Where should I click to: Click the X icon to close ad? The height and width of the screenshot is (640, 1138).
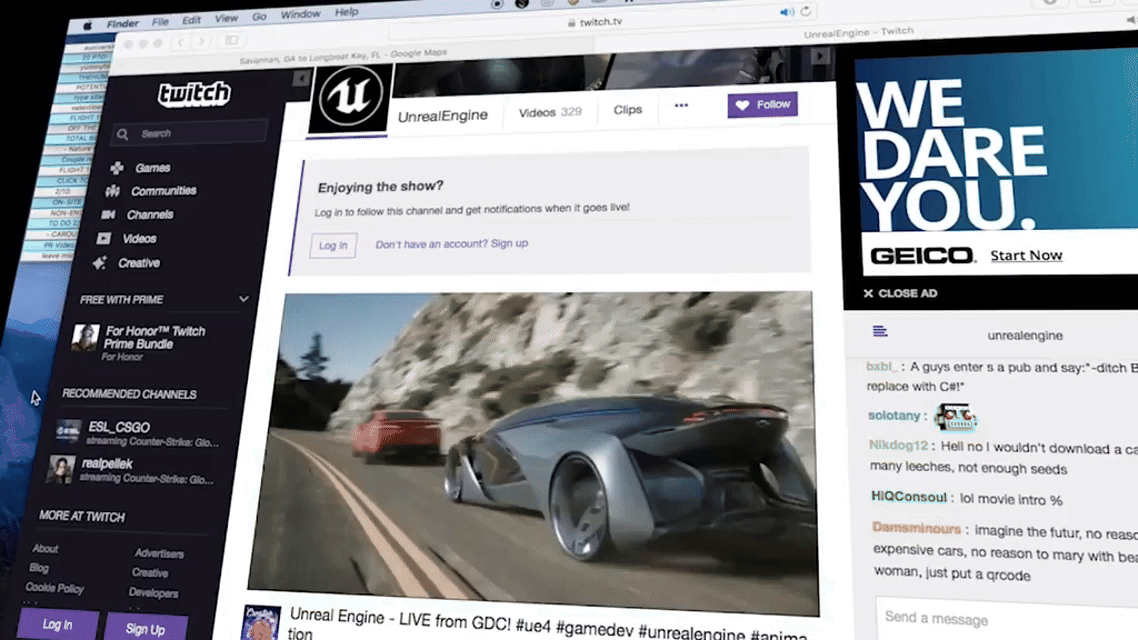coord(868,293)
